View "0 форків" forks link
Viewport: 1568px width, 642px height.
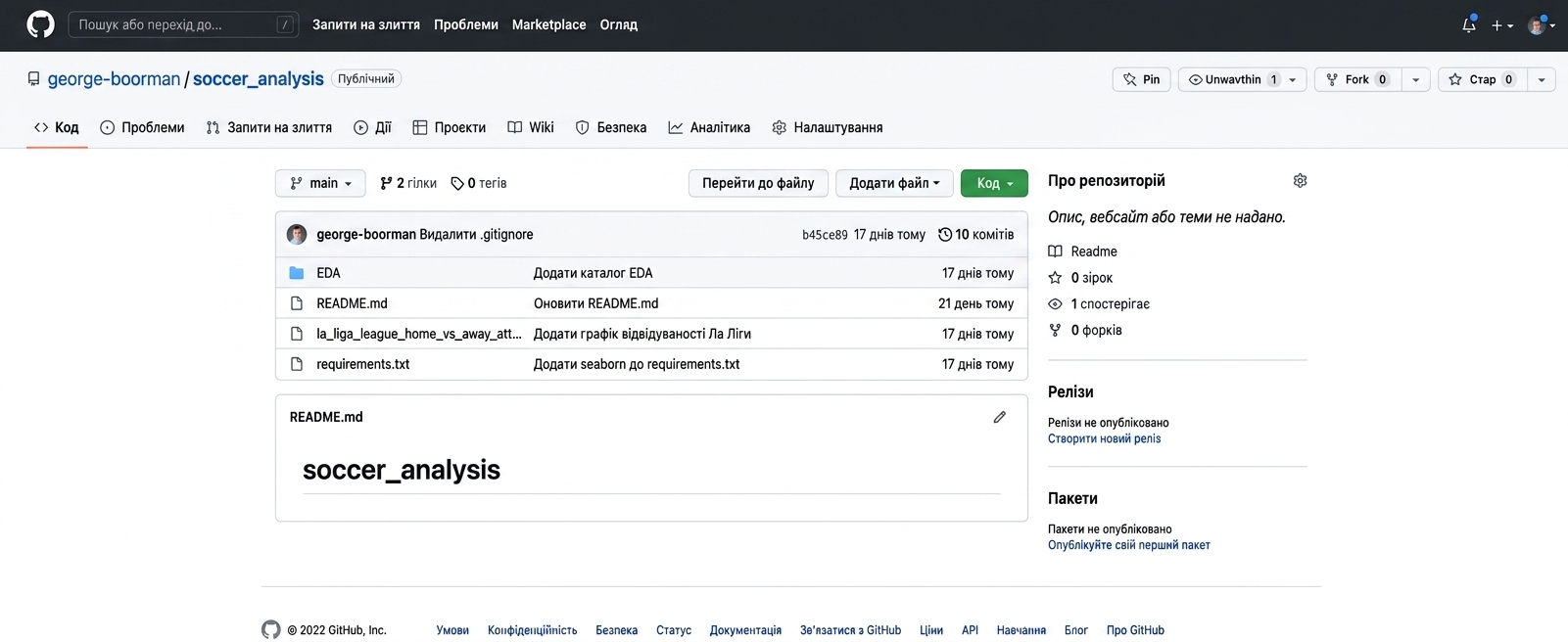coord(1085,331)
